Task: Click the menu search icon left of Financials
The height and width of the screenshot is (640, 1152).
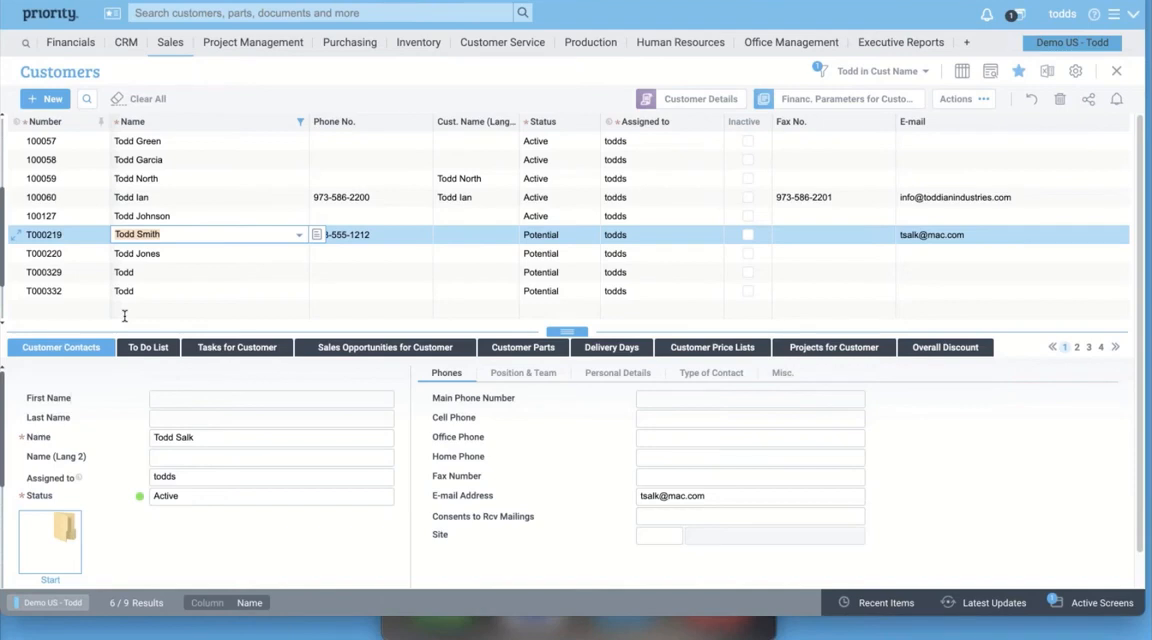Action: pos(26,43)
